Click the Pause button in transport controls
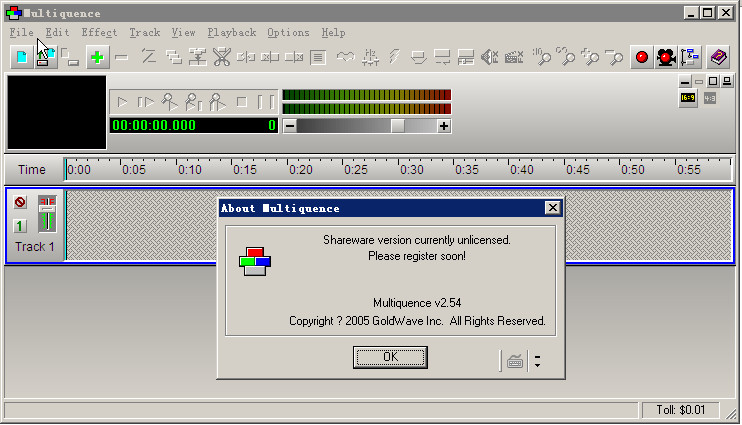 pos(265,102)
